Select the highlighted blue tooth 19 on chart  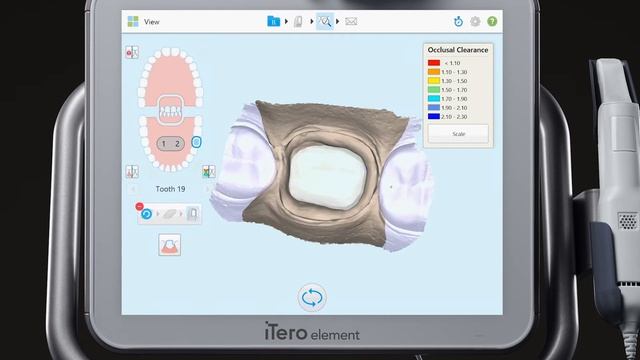point(196,142)
